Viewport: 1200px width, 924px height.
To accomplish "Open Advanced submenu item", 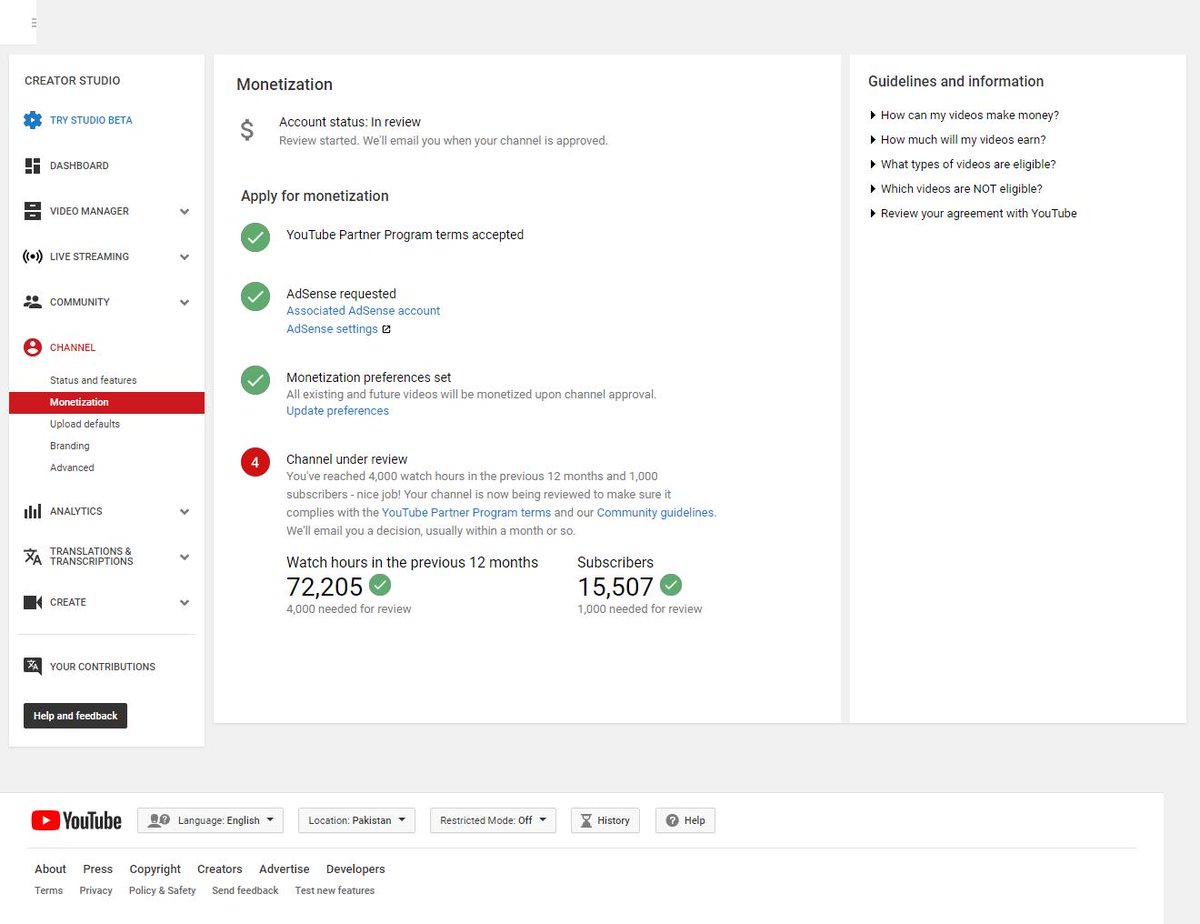I will click(72, 468).
